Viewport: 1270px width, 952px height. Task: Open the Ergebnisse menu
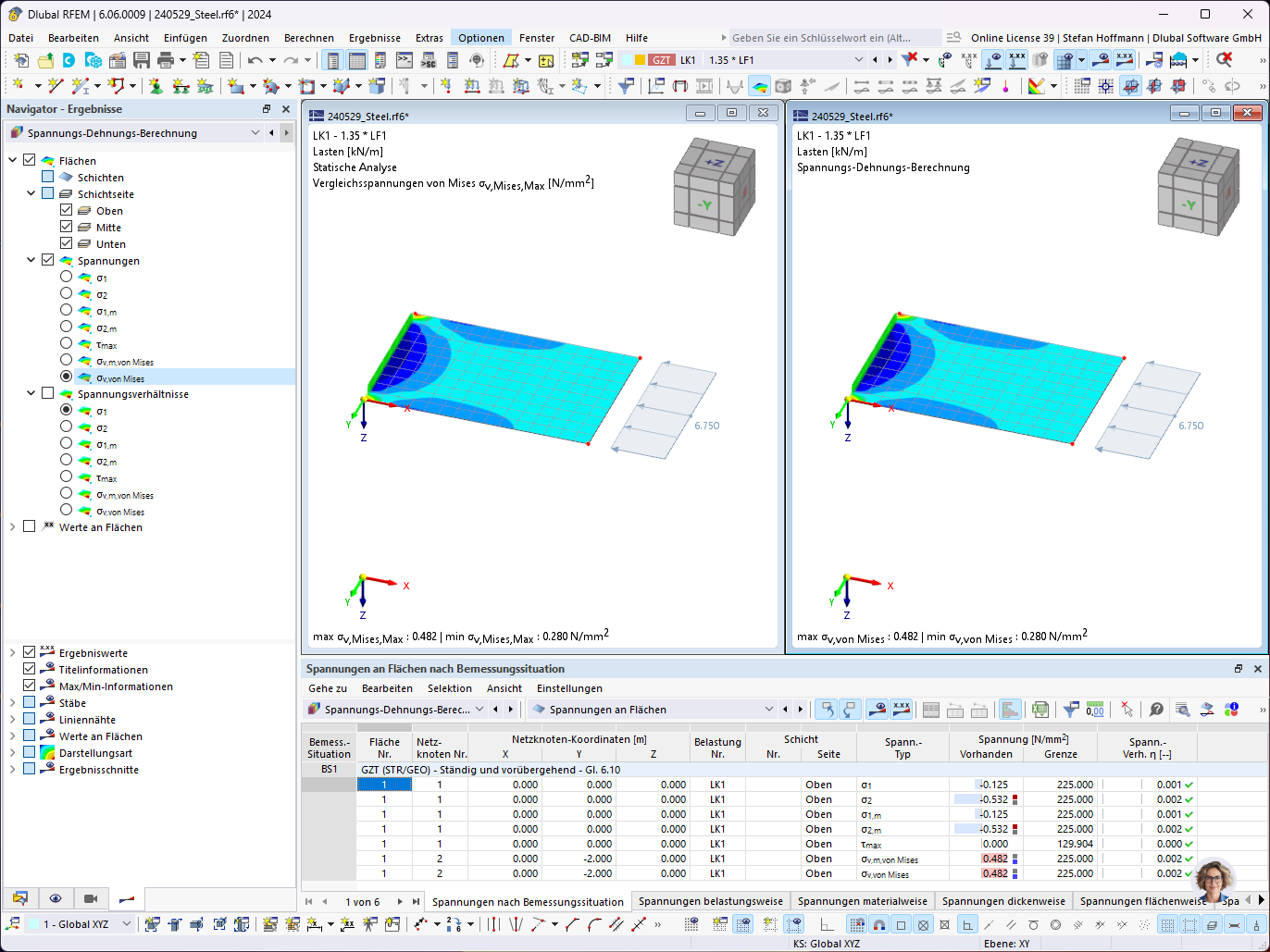(375, 38)
